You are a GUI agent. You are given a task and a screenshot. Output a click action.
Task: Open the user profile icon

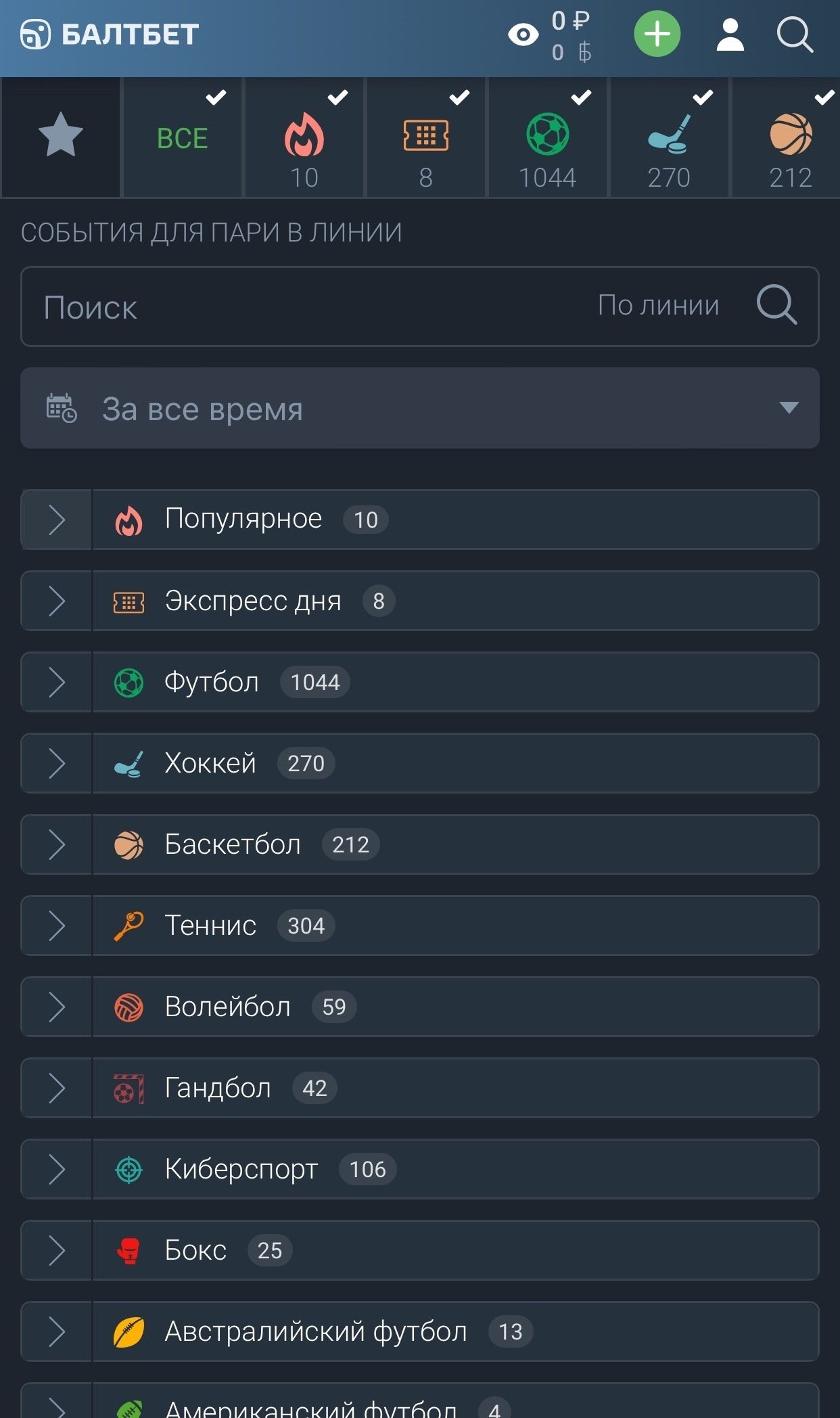click(730, 35)
